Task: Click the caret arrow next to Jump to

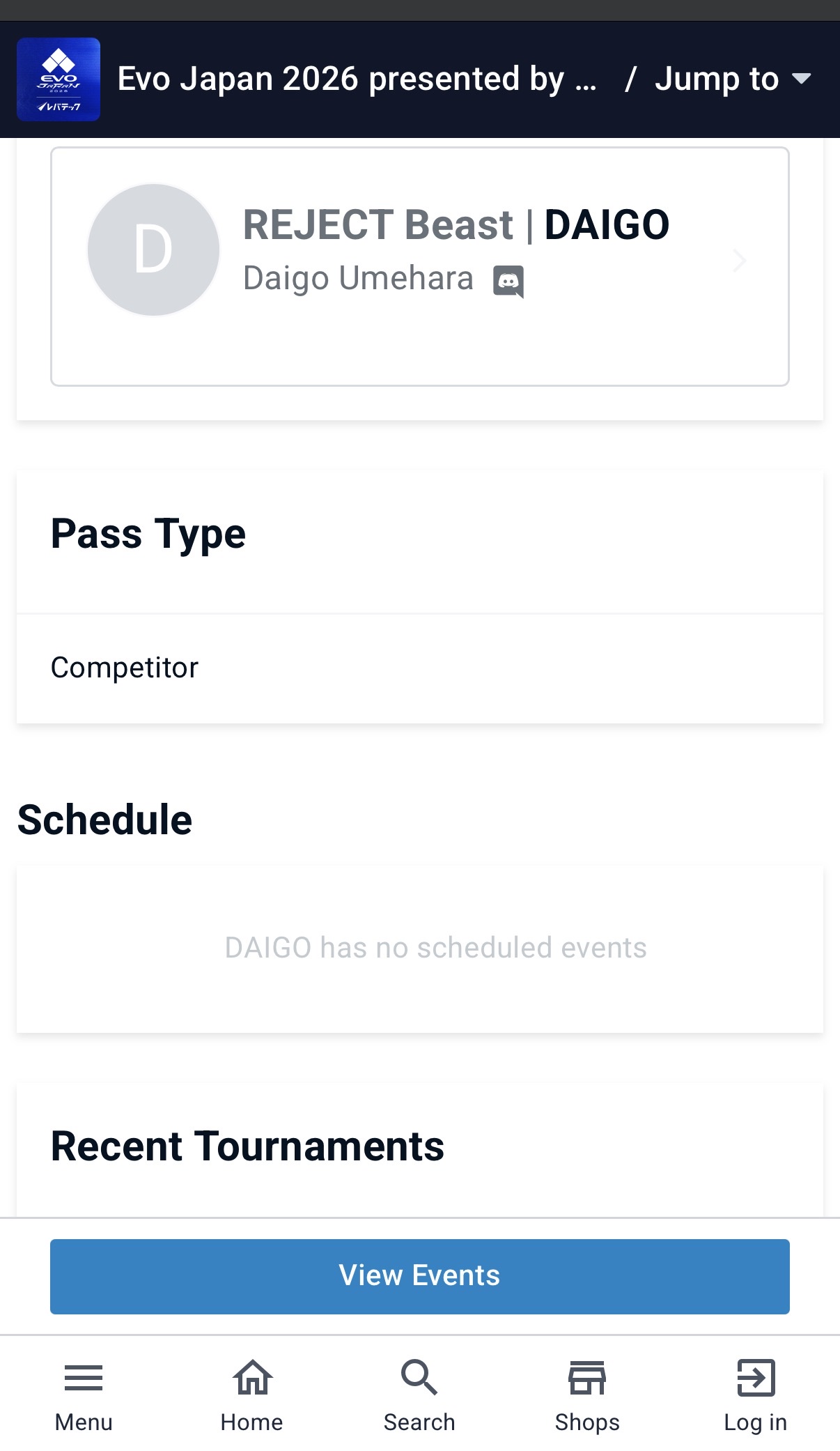Action: coord(802,78)
